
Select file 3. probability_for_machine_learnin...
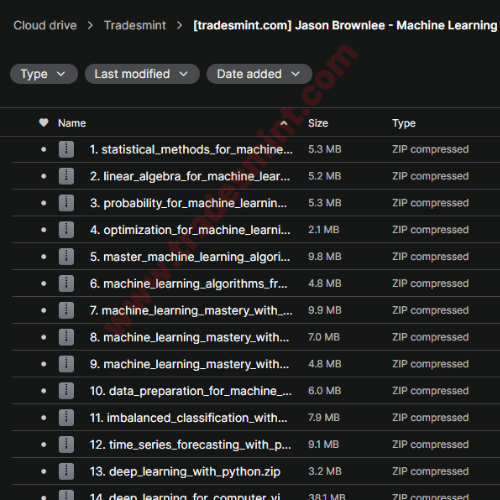tap(188, 203)
